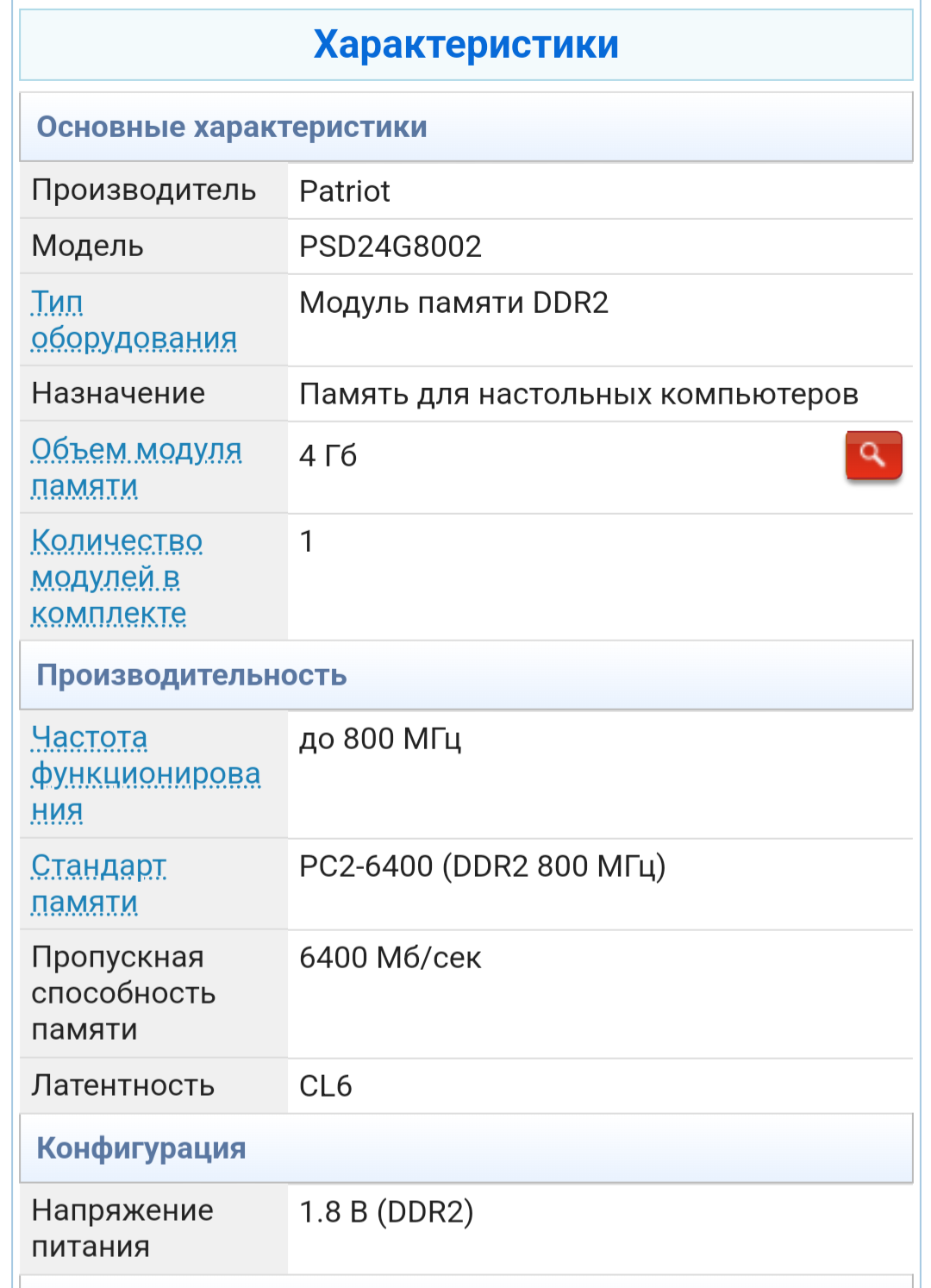This screenshot has height=1288, width=931.
Task: Open the 'Частота функционирования' link
Action: (x=145, y=773)
